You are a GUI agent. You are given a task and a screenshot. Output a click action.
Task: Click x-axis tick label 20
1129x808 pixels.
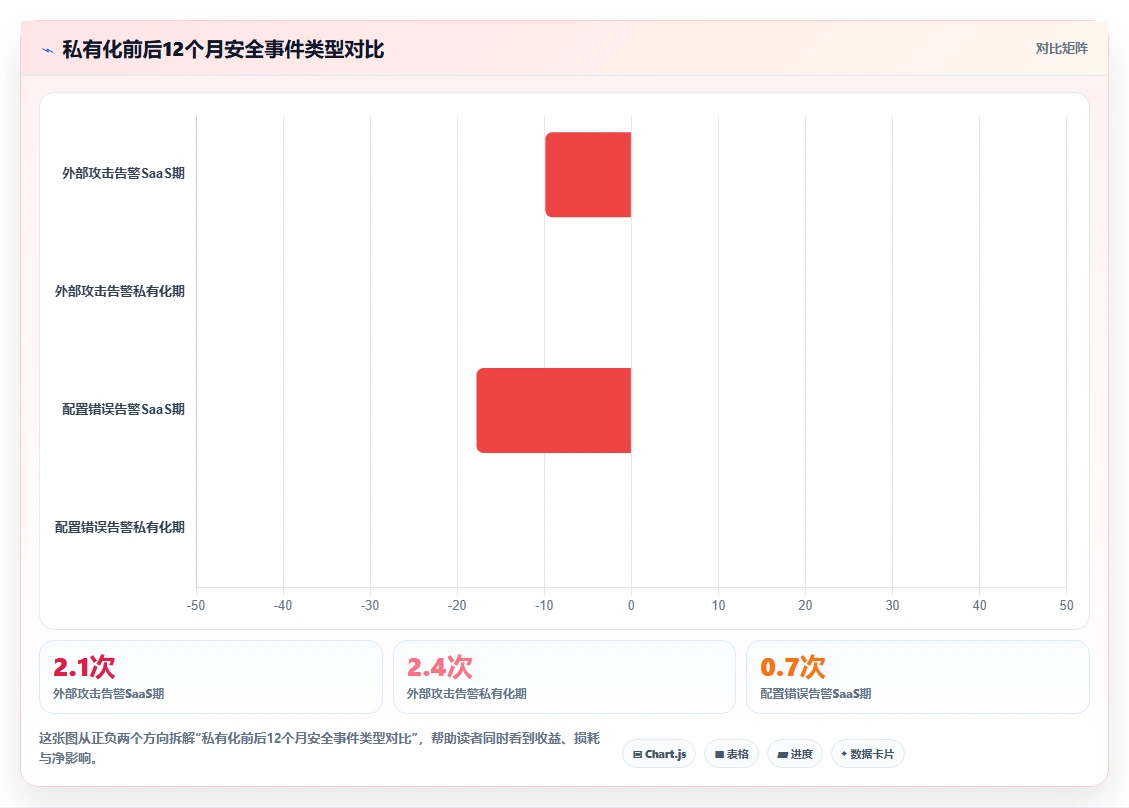[805, 606]
